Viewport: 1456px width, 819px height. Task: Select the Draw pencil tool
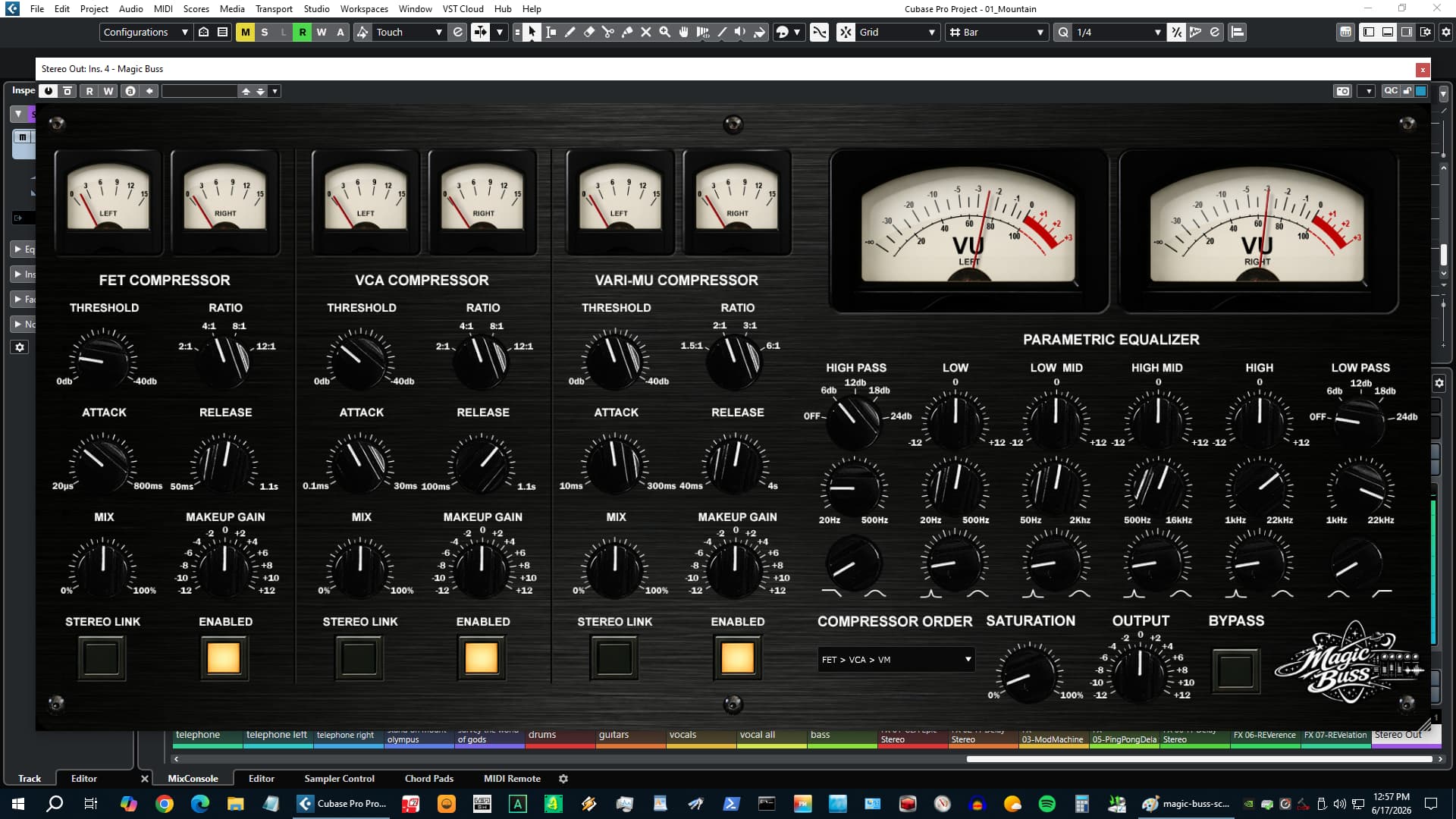pyautogui.click(x=570, y=32)
